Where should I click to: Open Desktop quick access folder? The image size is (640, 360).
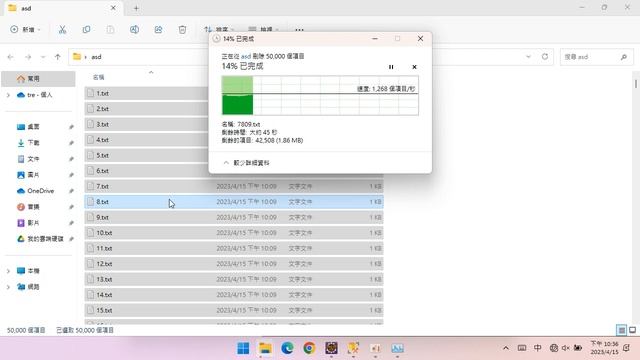33,127
